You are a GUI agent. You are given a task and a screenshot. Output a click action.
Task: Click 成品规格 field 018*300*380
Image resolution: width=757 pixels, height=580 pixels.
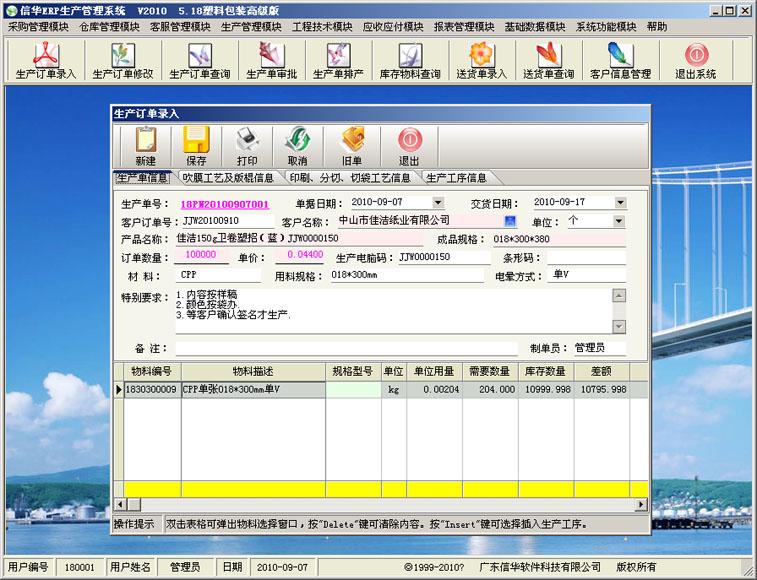click(559, 240)
